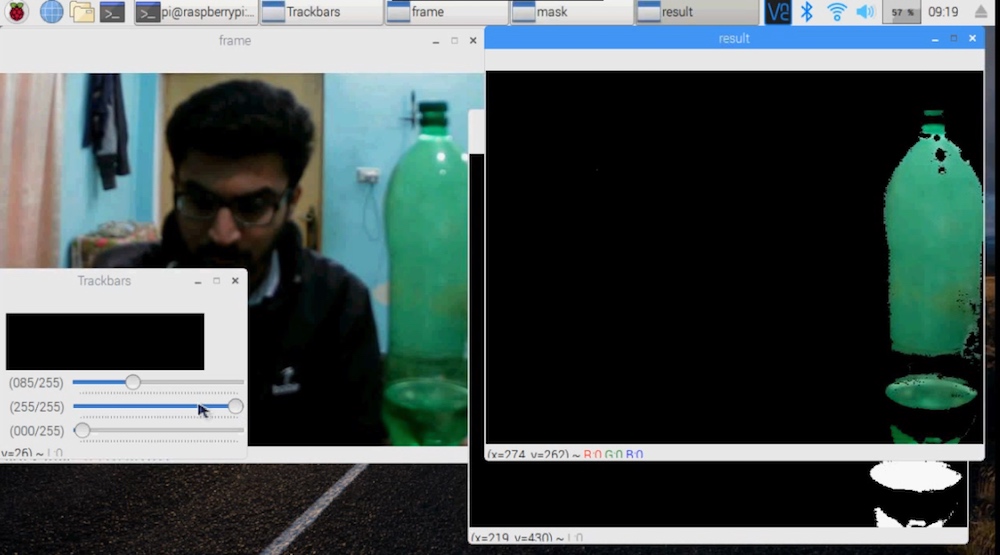Maximize the frame window

(x=455, y=41)
